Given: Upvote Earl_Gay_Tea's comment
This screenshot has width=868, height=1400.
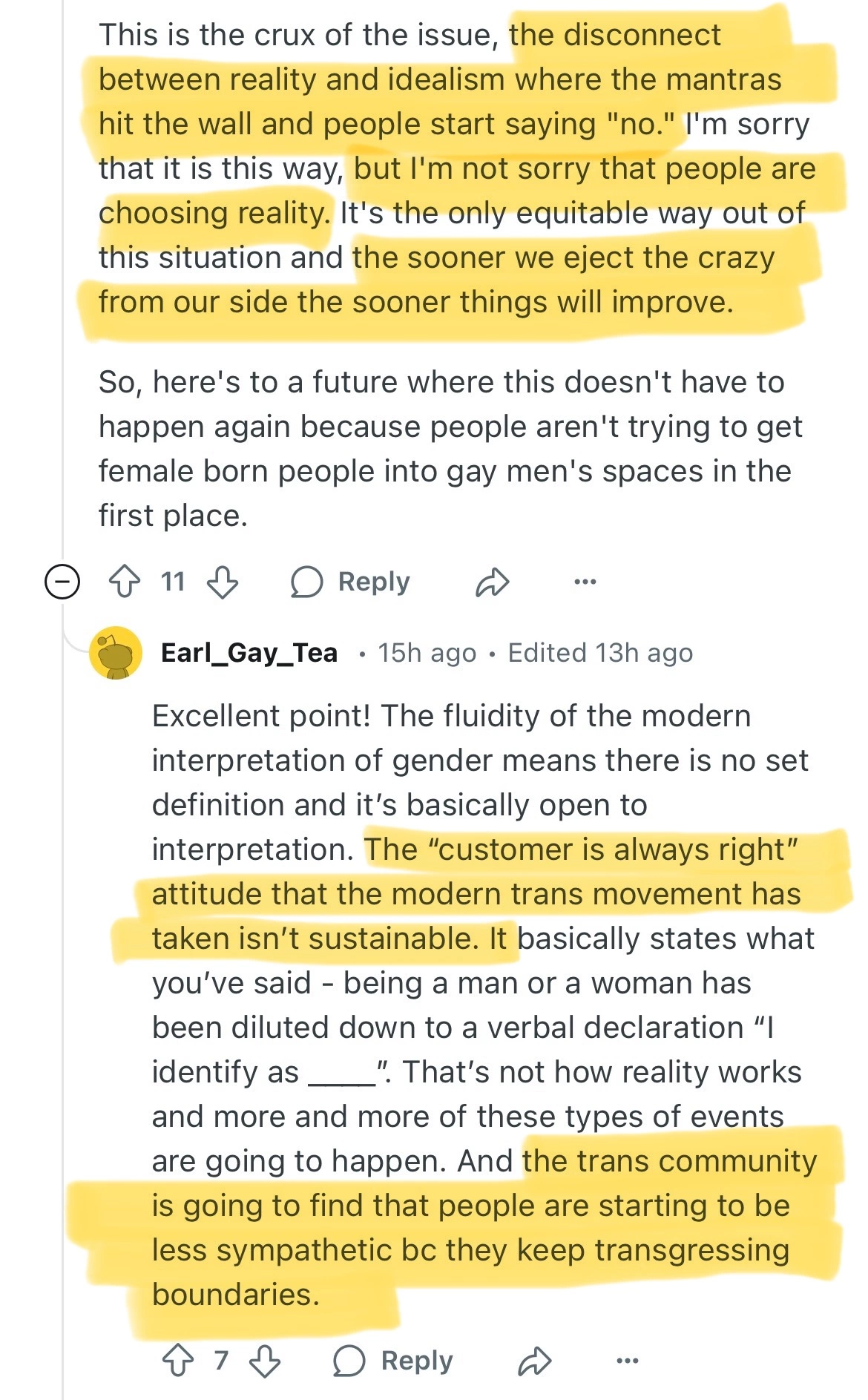Looking at the screenshot, I should (178, 1361).
